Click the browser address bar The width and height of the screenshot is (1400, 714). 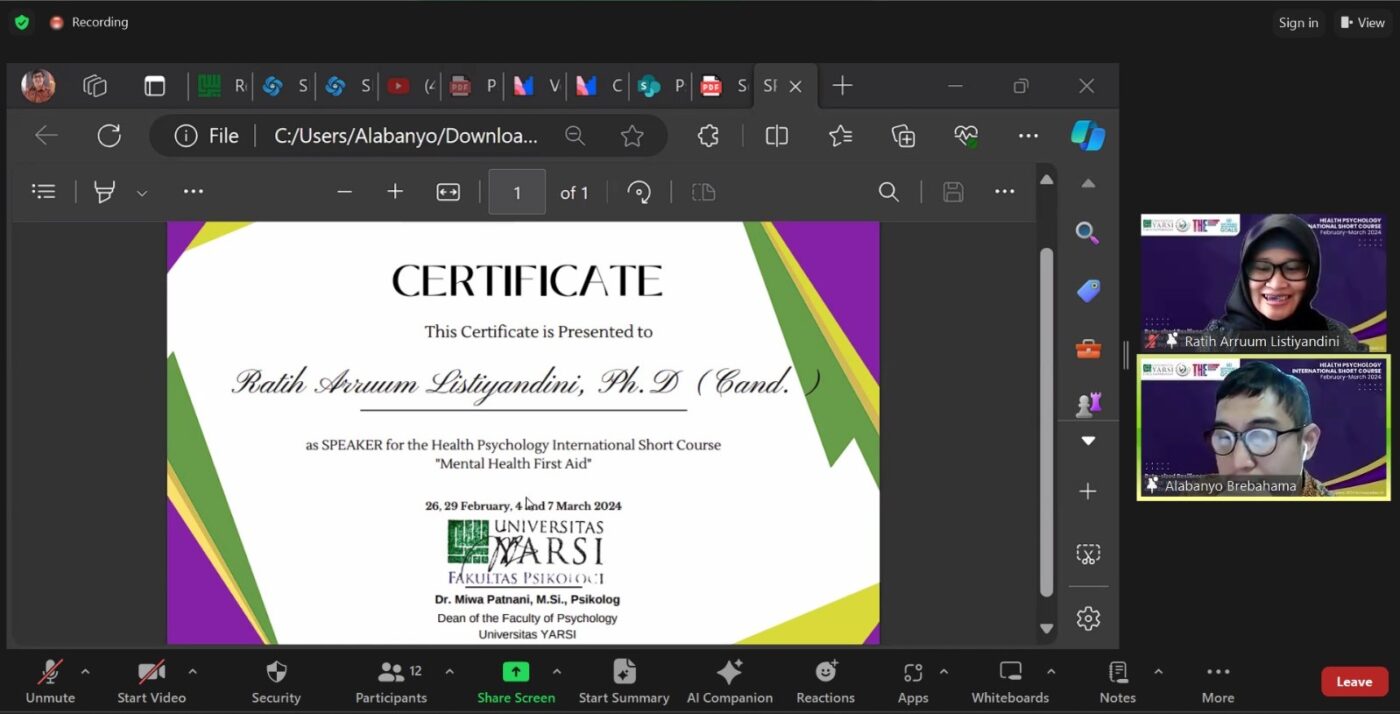pos(408,136)
